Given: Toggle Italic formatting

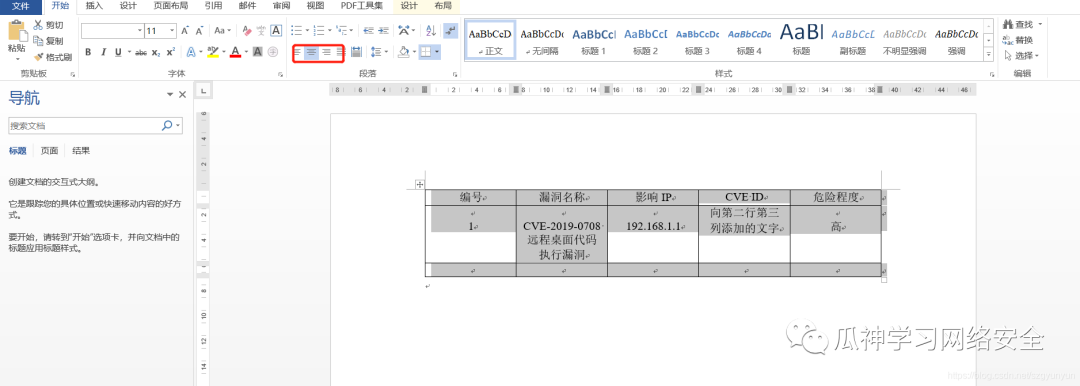Looking at the screenshot, I should tap(103, 52).
